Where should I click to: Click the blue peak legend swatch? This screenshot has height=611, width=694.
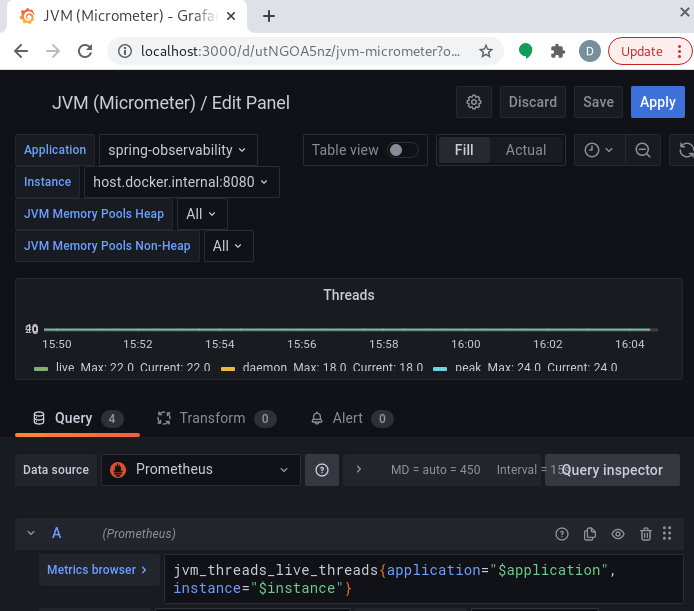click(440, 368)
